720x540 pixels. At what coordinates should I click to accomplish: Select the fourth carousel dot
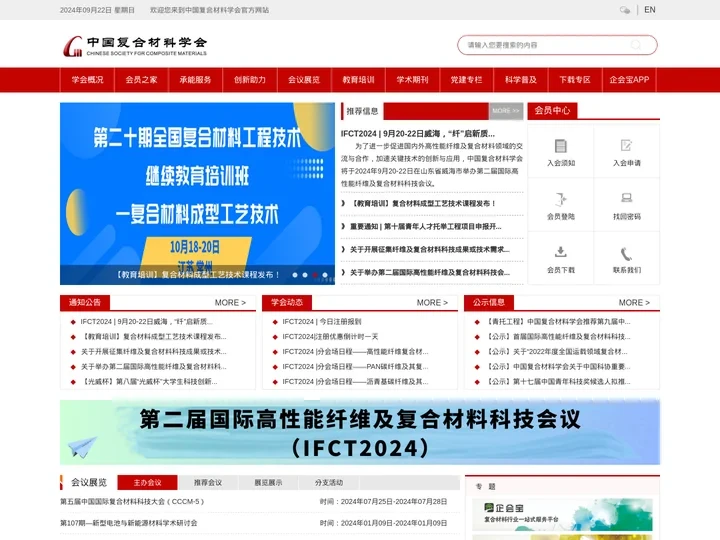tap(325, 275)
